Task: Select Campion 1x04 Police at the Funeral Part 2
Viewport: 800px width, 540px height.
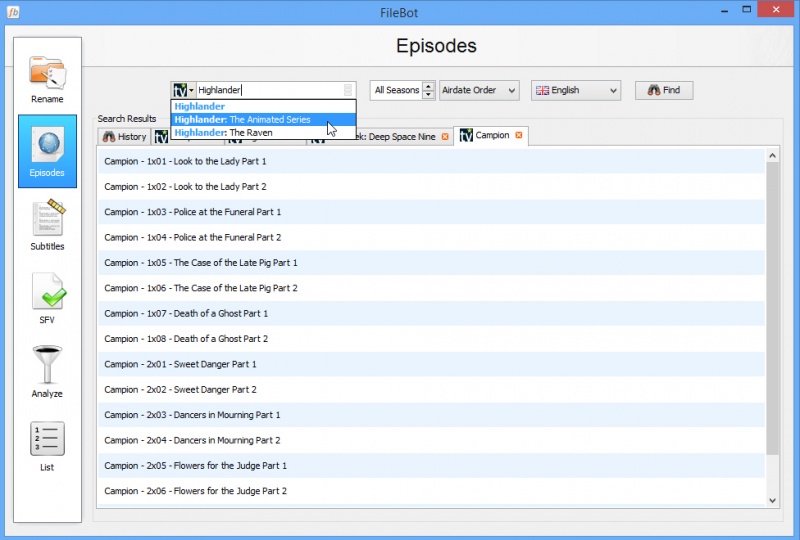Action: tap(431, 237)
